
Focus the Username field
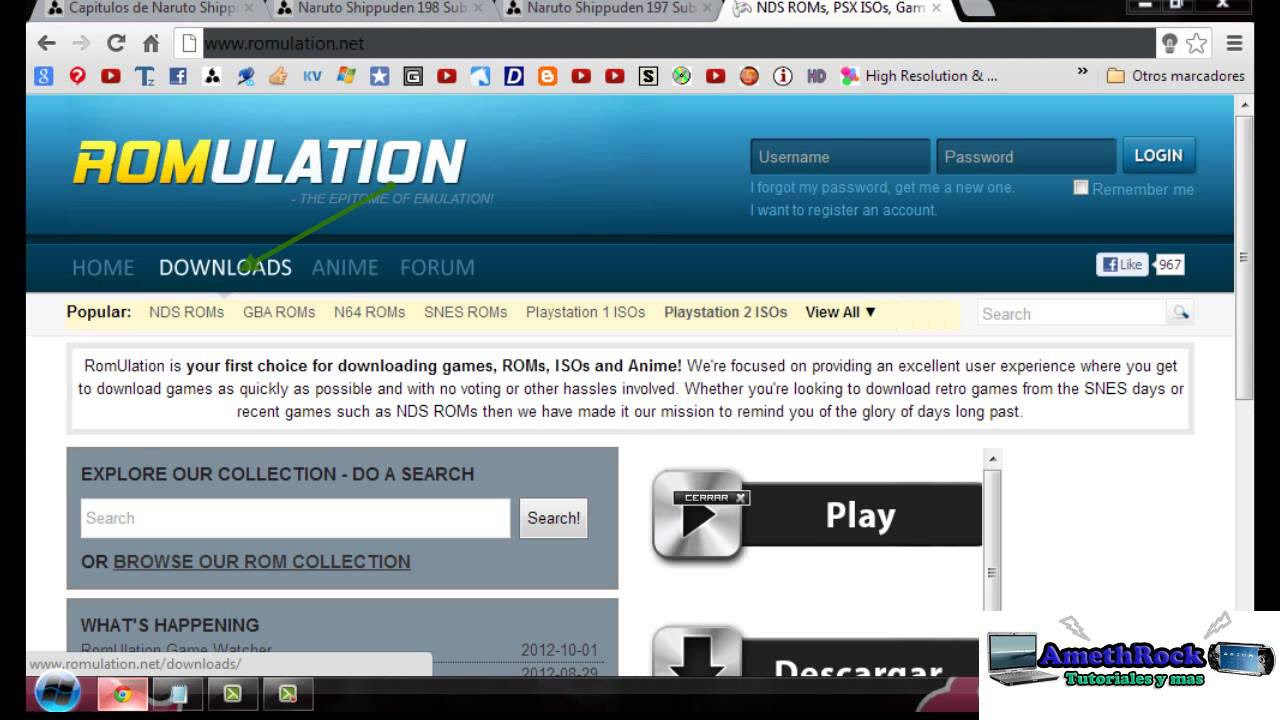pos(840,157)
